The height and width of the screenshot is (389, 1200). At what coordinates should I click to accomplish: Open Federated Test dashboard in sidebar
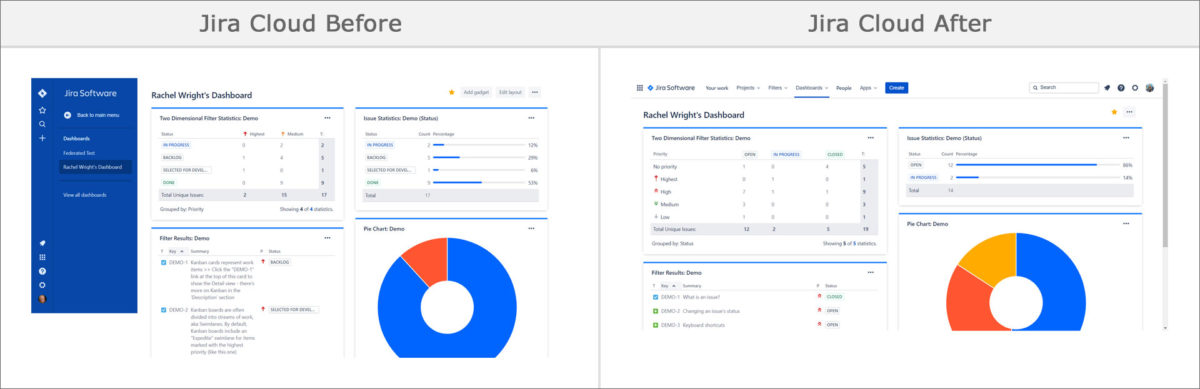(x=80, y=152)
